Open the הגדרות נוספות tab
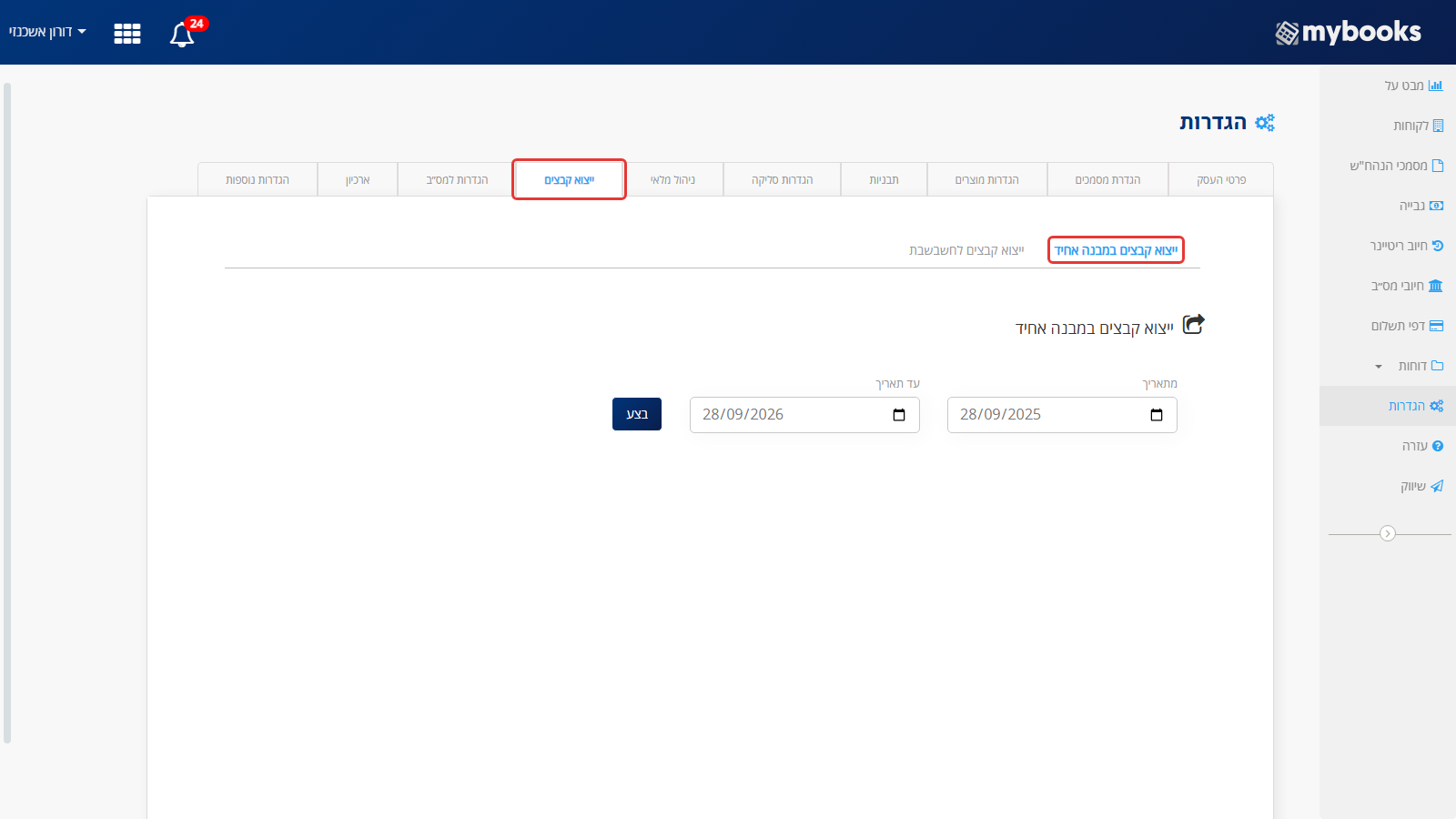 point(258,180)
